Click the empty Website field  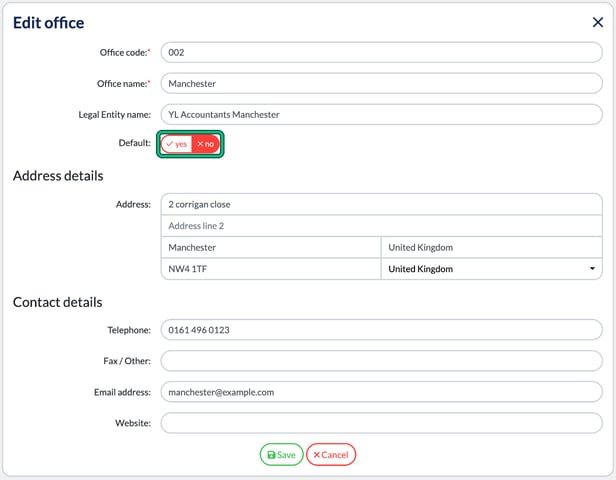(381, 423)
